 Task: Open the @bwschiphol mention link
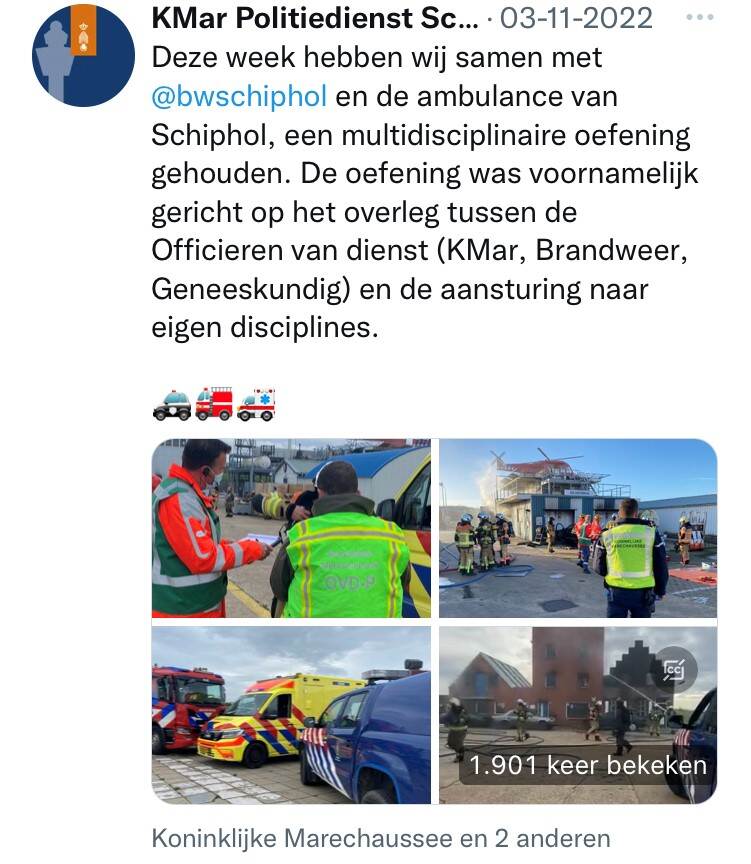point(239,96)
